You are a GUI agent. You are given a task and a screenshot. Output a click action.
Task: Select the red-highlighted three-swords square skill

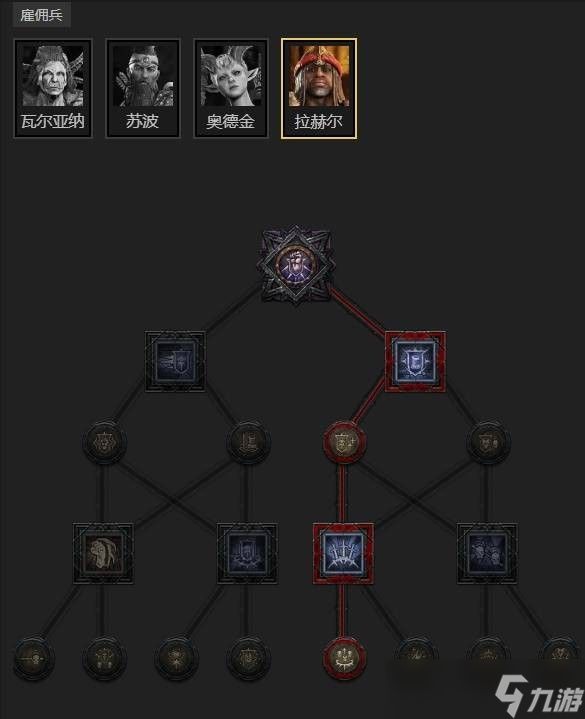tap(343, 553)
